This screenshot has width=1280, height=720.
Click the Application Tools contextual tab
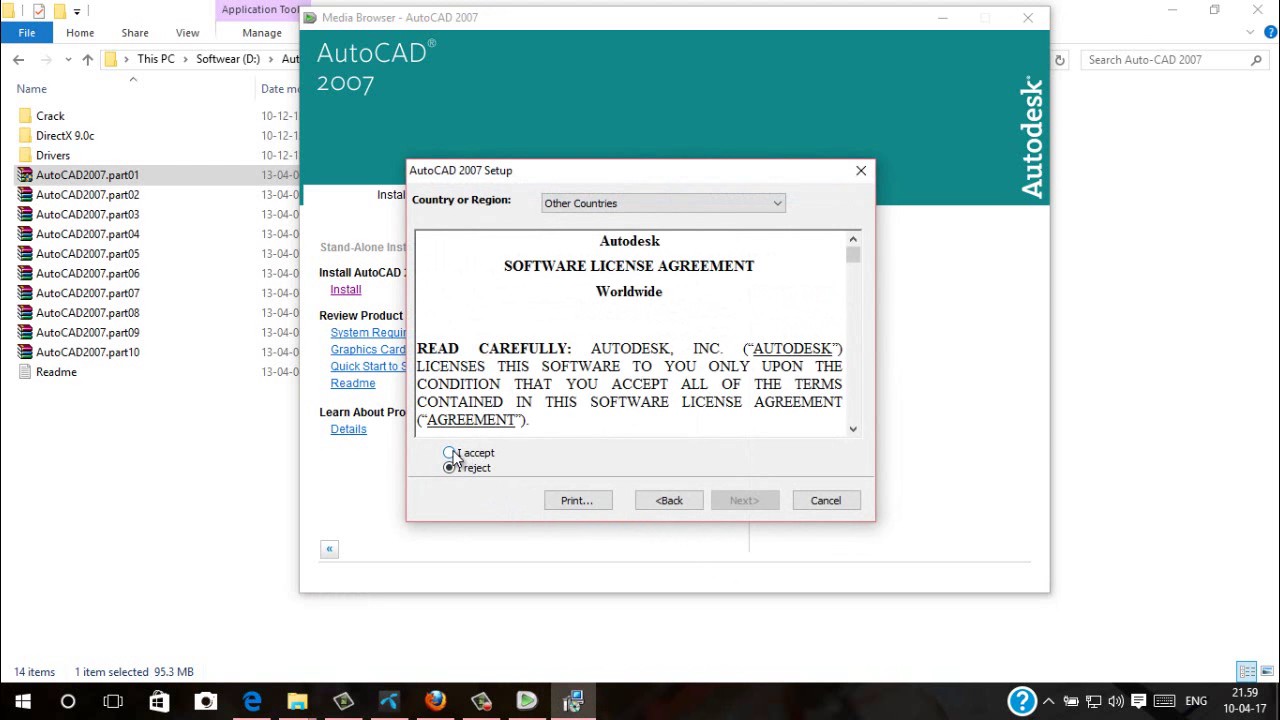pyautogui.click(x=259, y=10)
